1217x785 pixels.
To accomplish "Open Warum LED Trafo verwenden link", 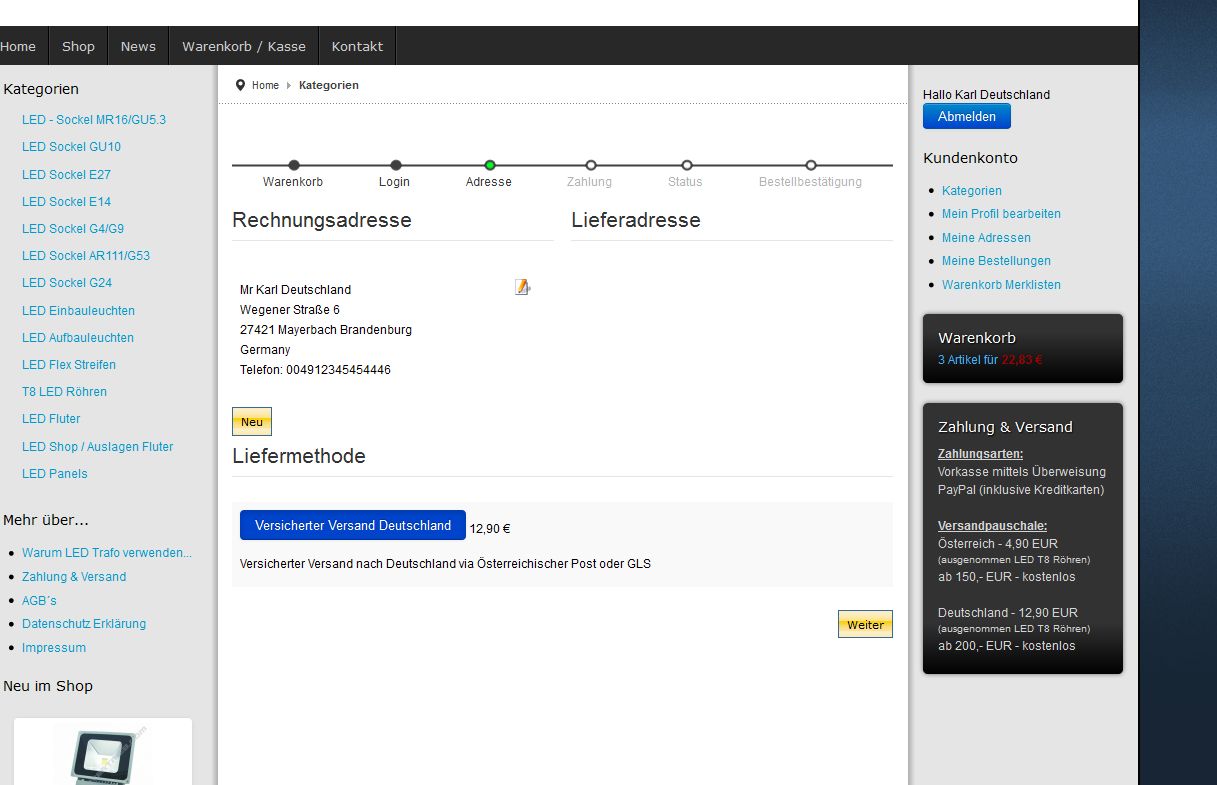I will 107,552.
